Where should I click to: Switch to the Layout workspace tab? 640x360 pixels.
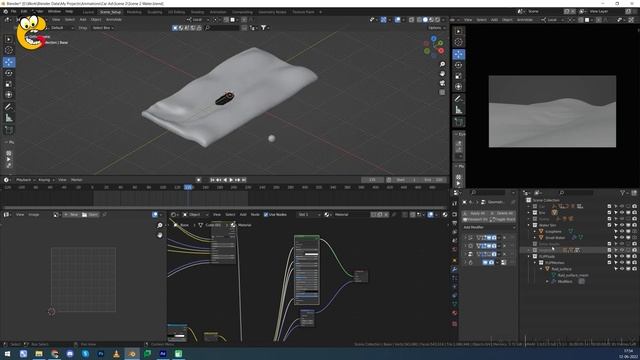[88, 12]
